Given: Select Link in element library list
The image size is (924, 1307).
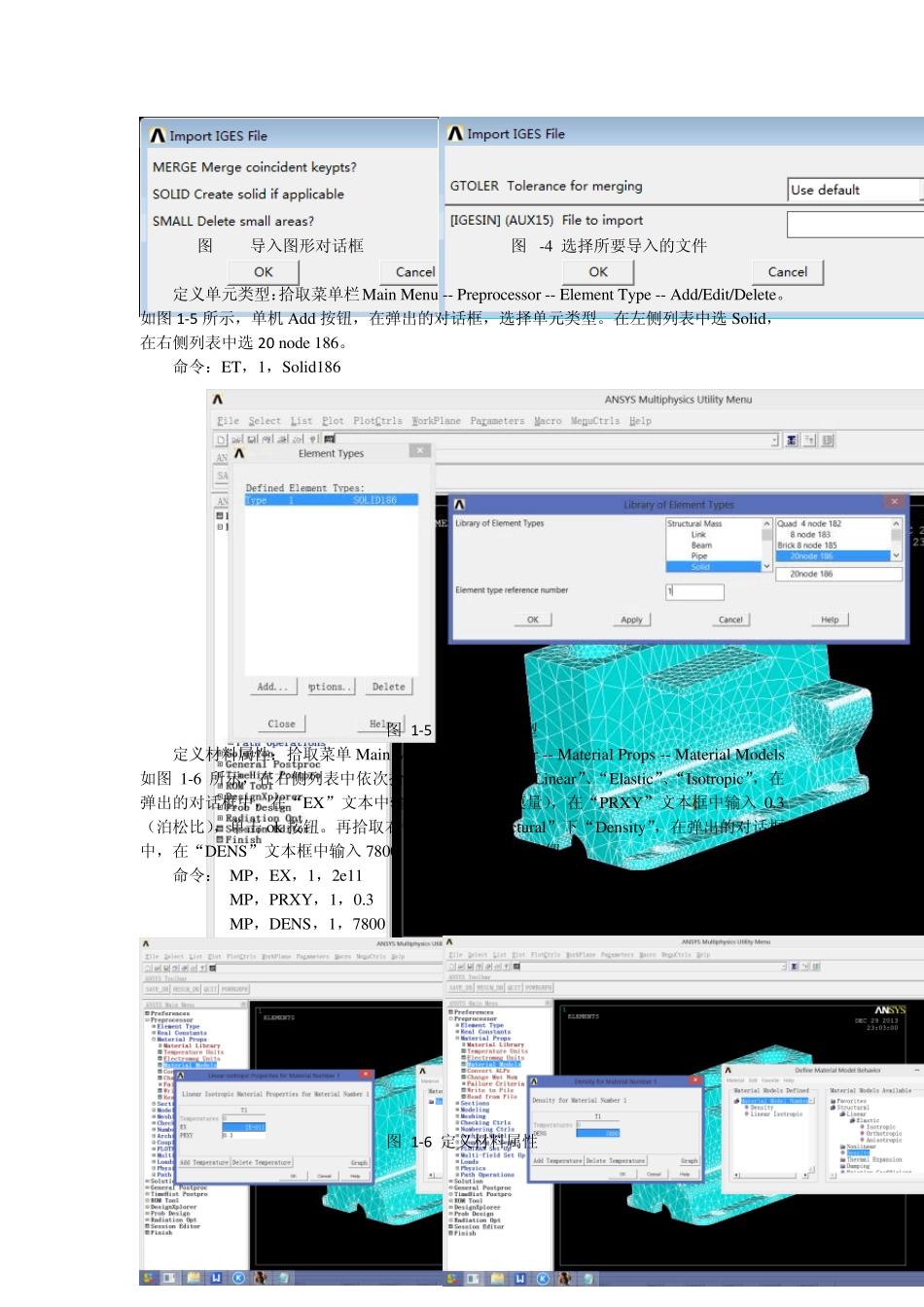Looking at the screenshot, I should 698,535.
